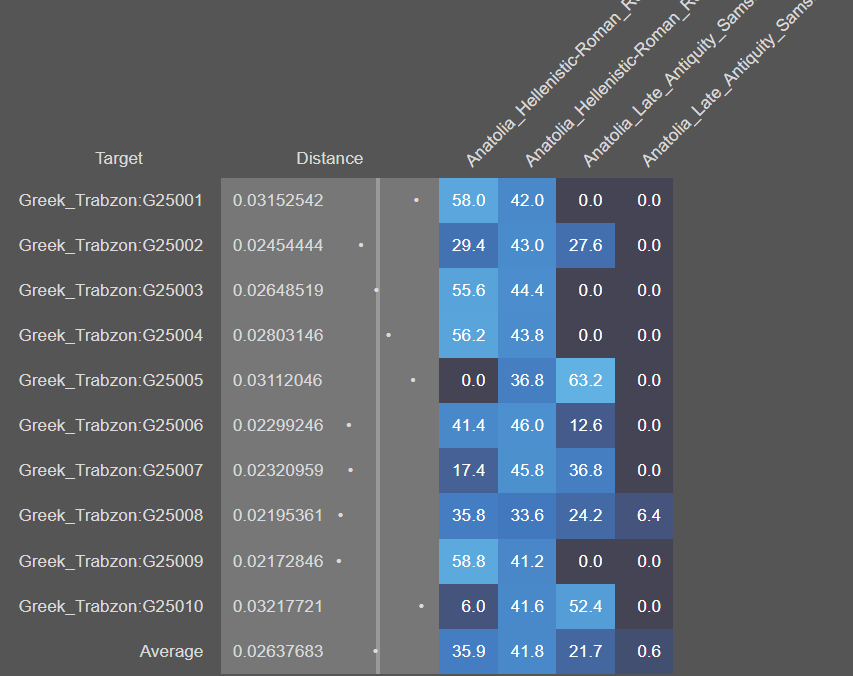Click distance value 0.02299246
The width and height of the screenshot is (853, 676).
278,425
